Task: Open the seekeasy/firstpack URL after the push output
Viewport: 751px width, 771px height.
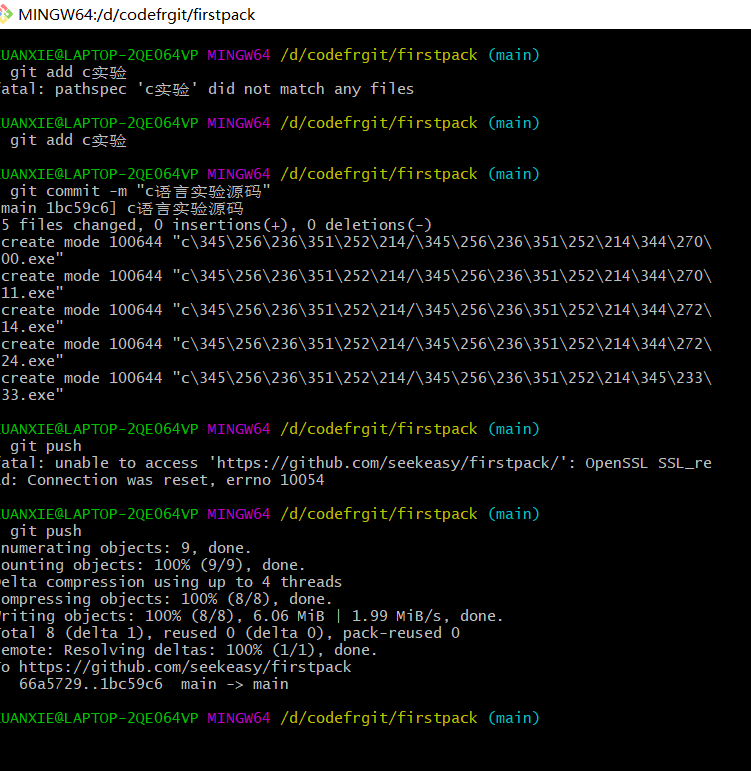Action: [185, 667]
